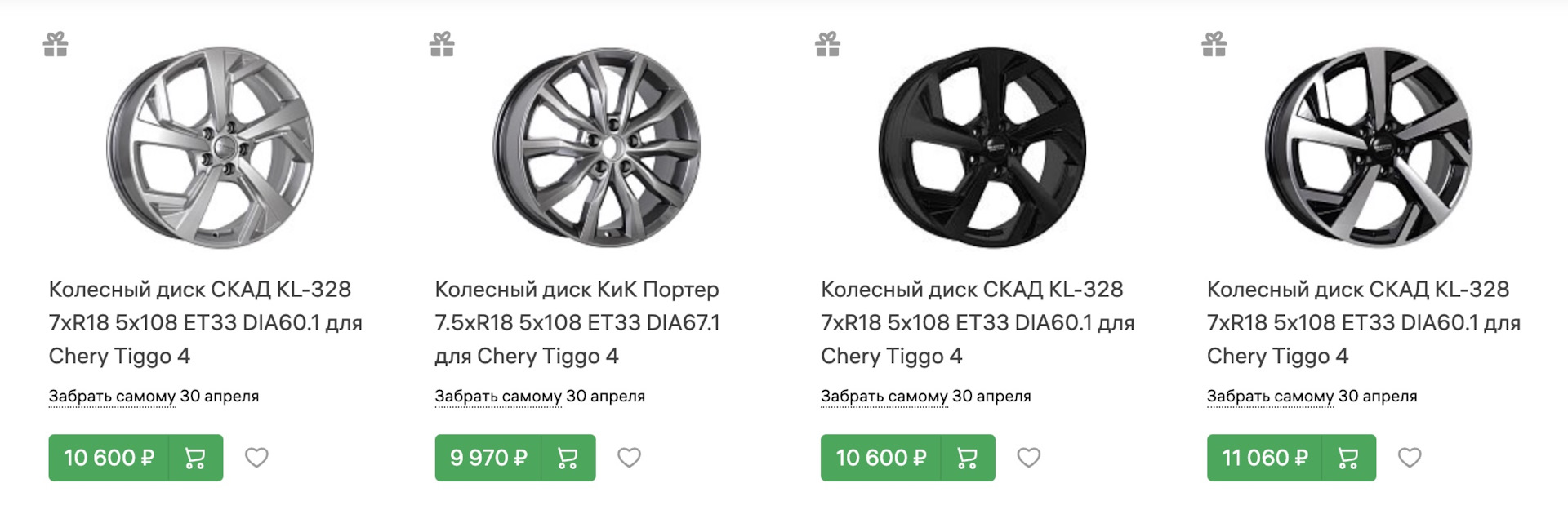
Task: Click the 10 600 ₽ price button on the silver wheel
Action: pos(109,458)
